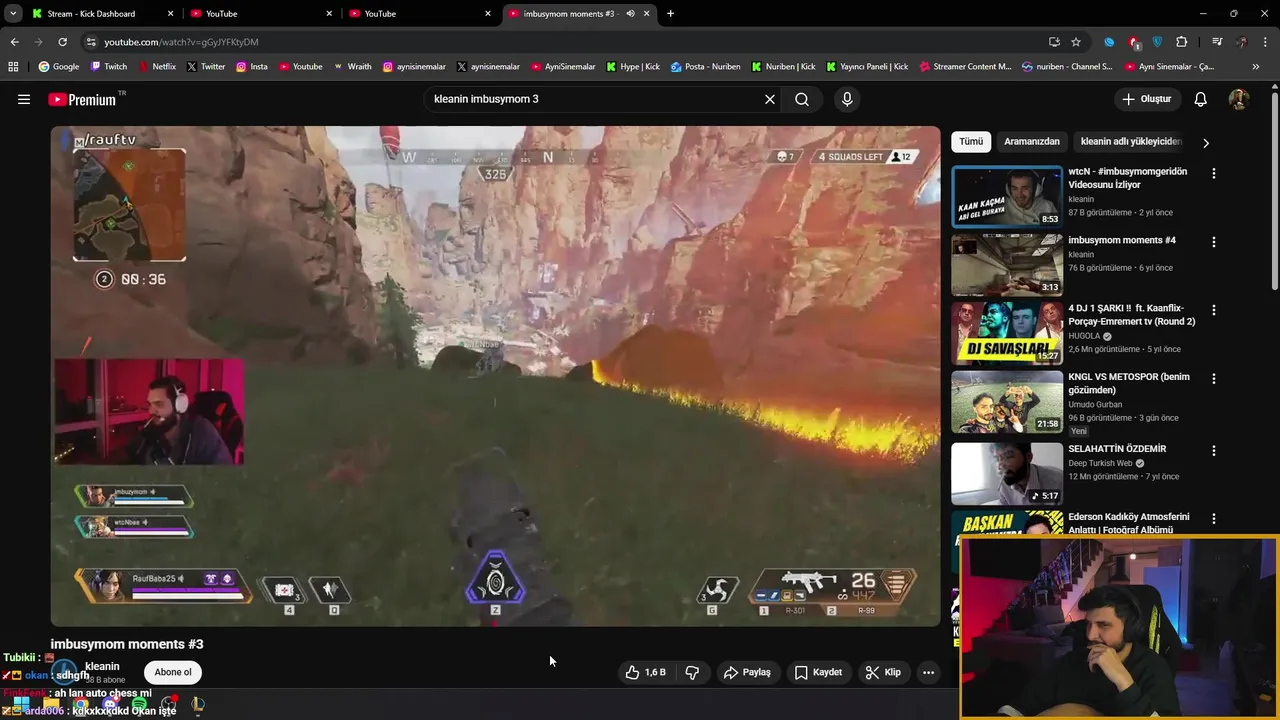Viewport: 1280px width, 720px height.
Task: Dislike the video
Action: (692, 672)
